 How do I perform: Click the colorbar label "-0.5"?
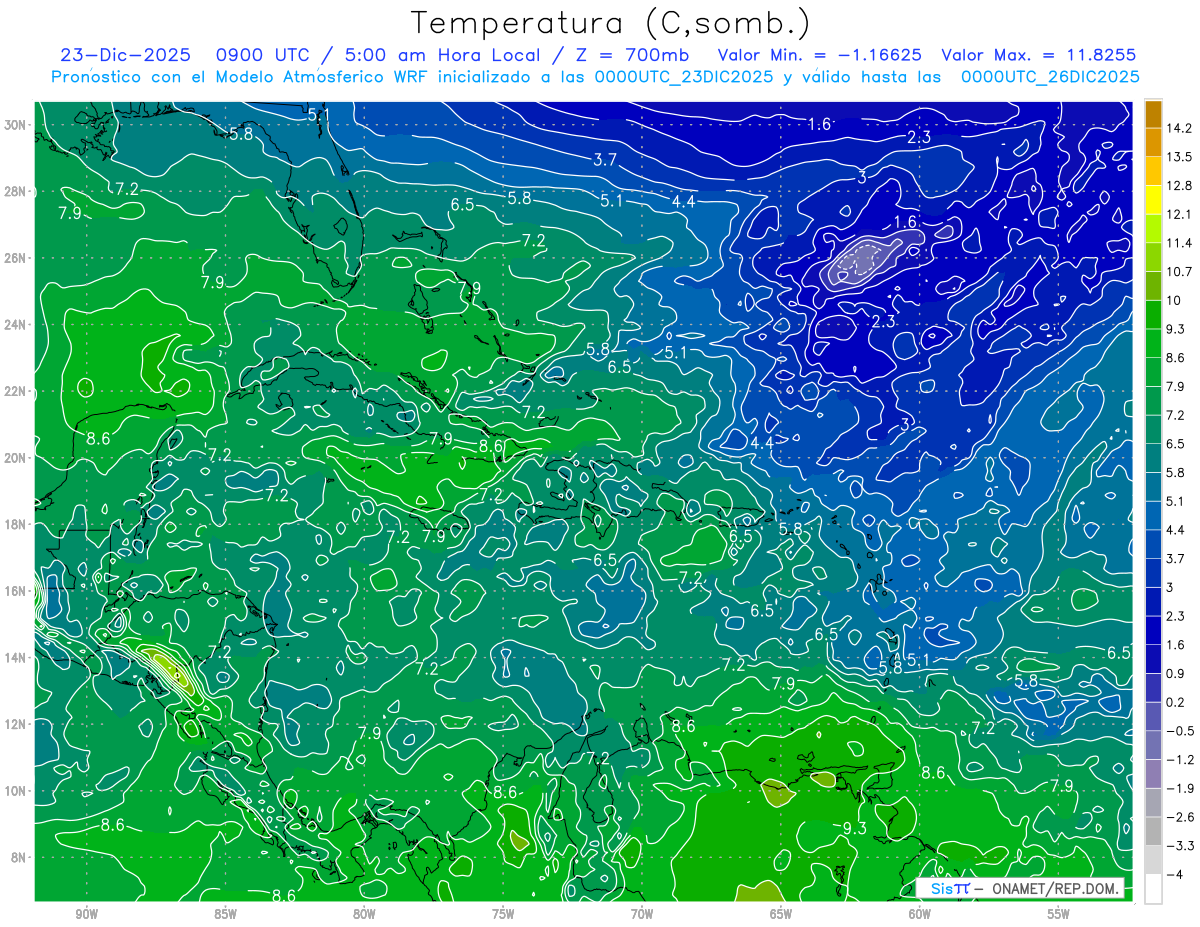[x=1179, y=731]
